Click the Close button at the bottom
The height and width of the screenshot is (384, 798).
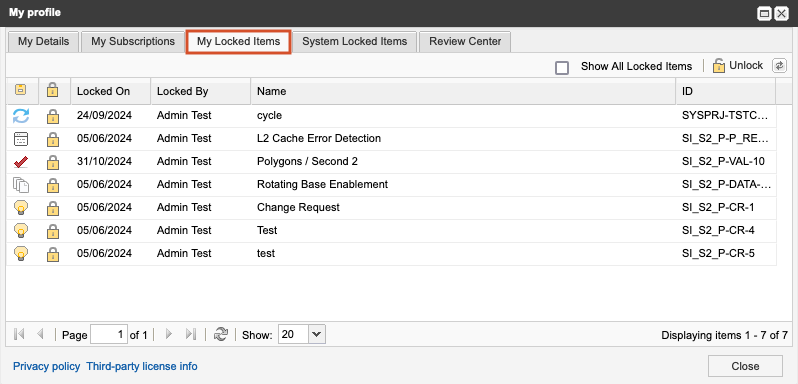tap(745, 366)
